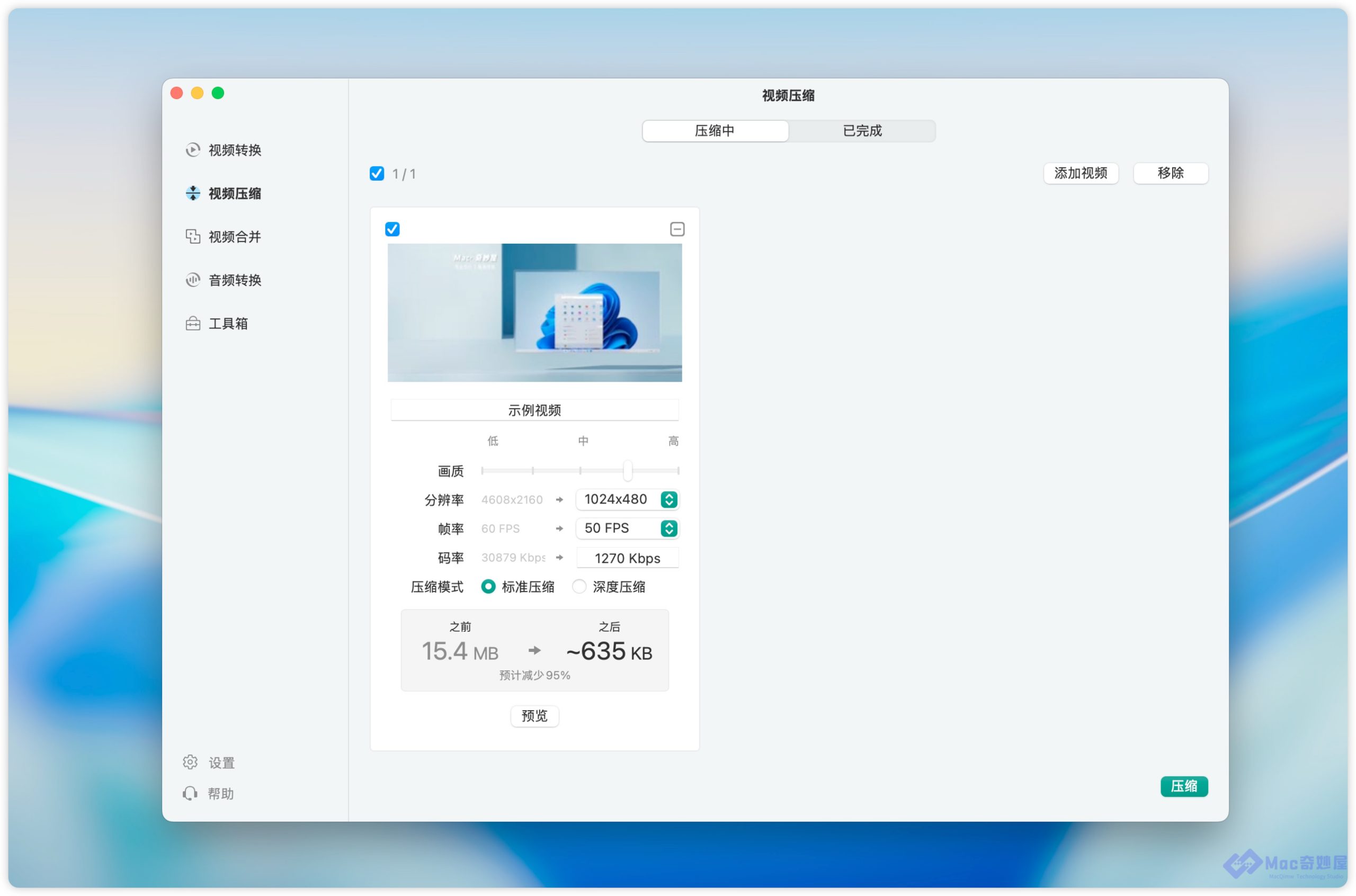This screenshot has height=896, width=1356.
Task: Switch to the 压缩中 tab
Action: [715, 131]
